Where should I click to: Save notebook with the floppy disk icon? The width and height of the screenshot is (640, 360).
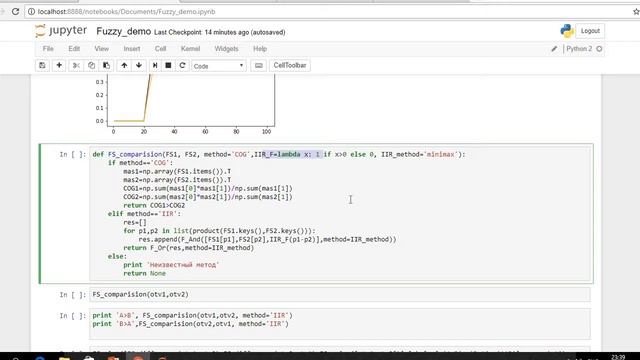pos(42,65)
